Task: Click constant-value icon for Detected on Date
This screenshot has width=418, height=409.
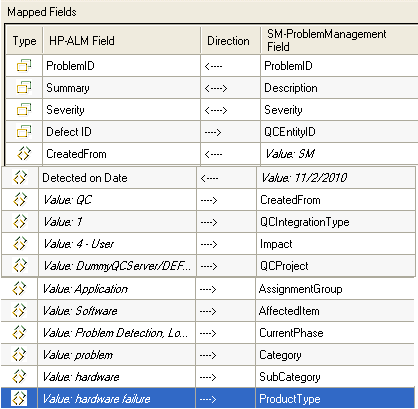Action: [x=20, y=177]
